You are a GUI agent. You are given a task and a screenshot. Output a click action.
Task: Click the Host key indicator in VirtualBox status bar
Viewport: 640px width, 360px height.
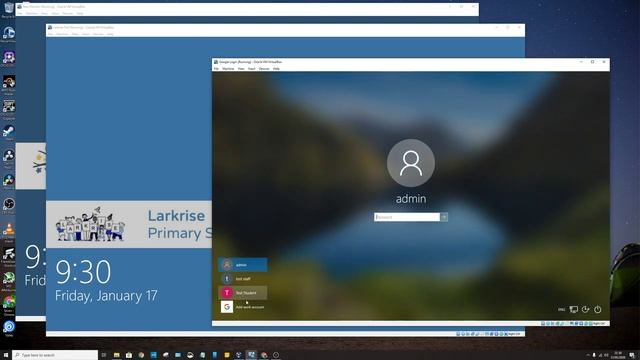pyautogui.click(x=599, y=323)
